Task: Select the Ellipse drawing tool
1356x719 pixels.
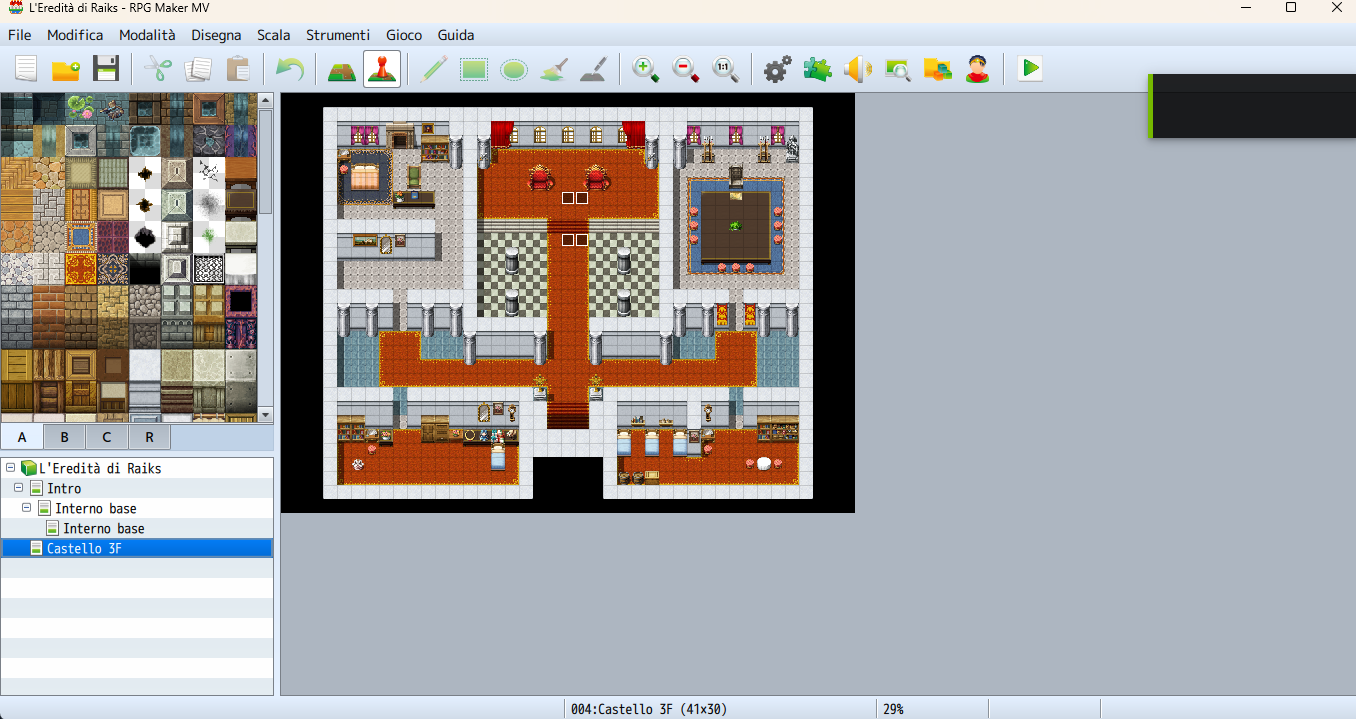Action: [514, 69]
